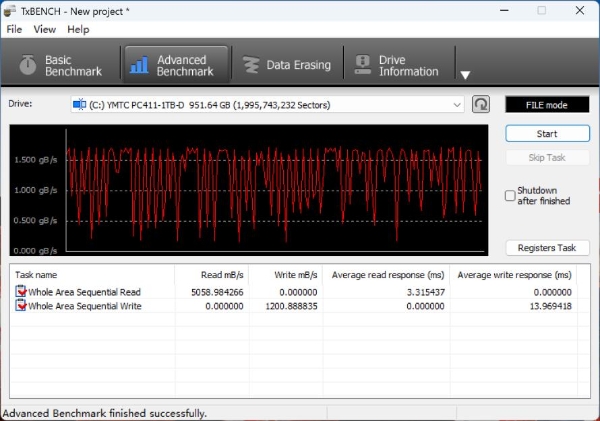
Task: Click the Task name column header
Action: (x=92, y=275)
